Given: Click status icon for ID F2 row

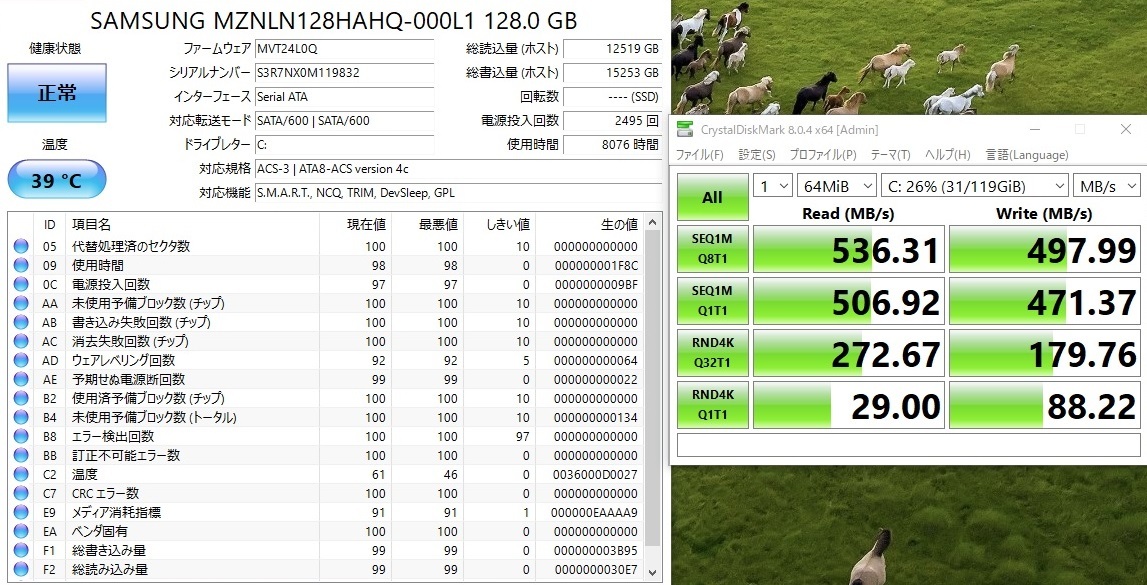Looking at the screenshot, I should (20, 570).
